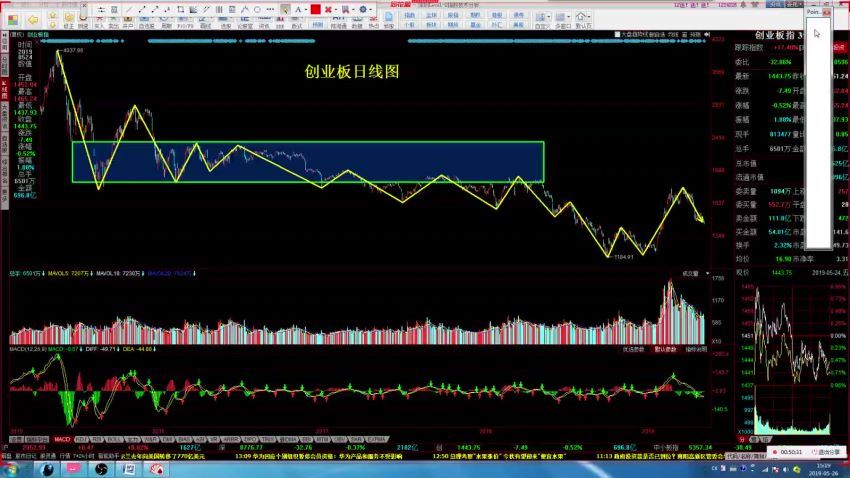Open the bookmark dropdown arrow
Image resolution: width=850 pixels, height=478 pixels.
click(x=353, y=10)
